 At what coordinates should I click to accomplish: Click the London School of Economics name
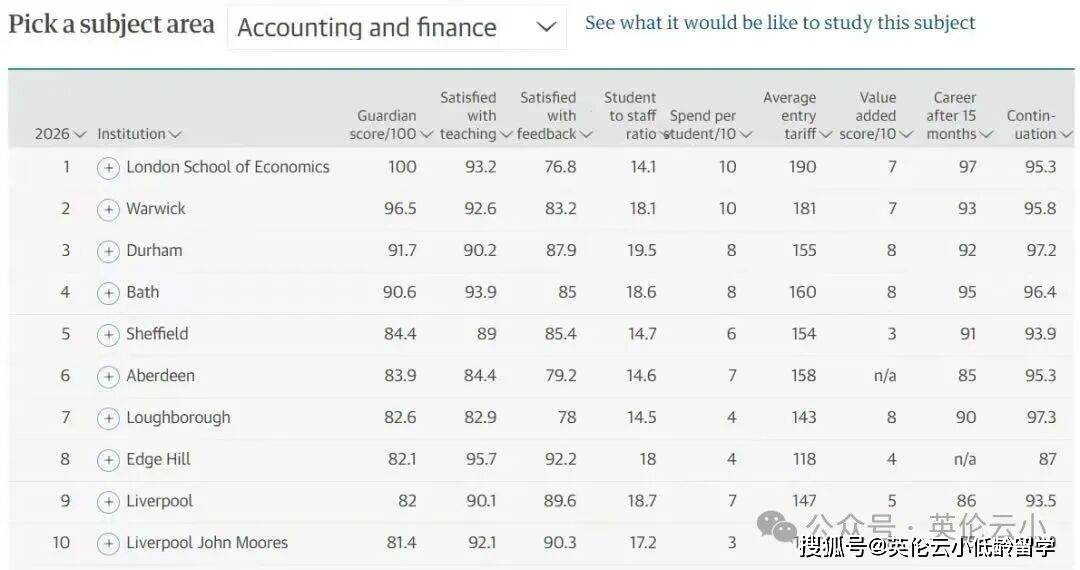[227, 167]
